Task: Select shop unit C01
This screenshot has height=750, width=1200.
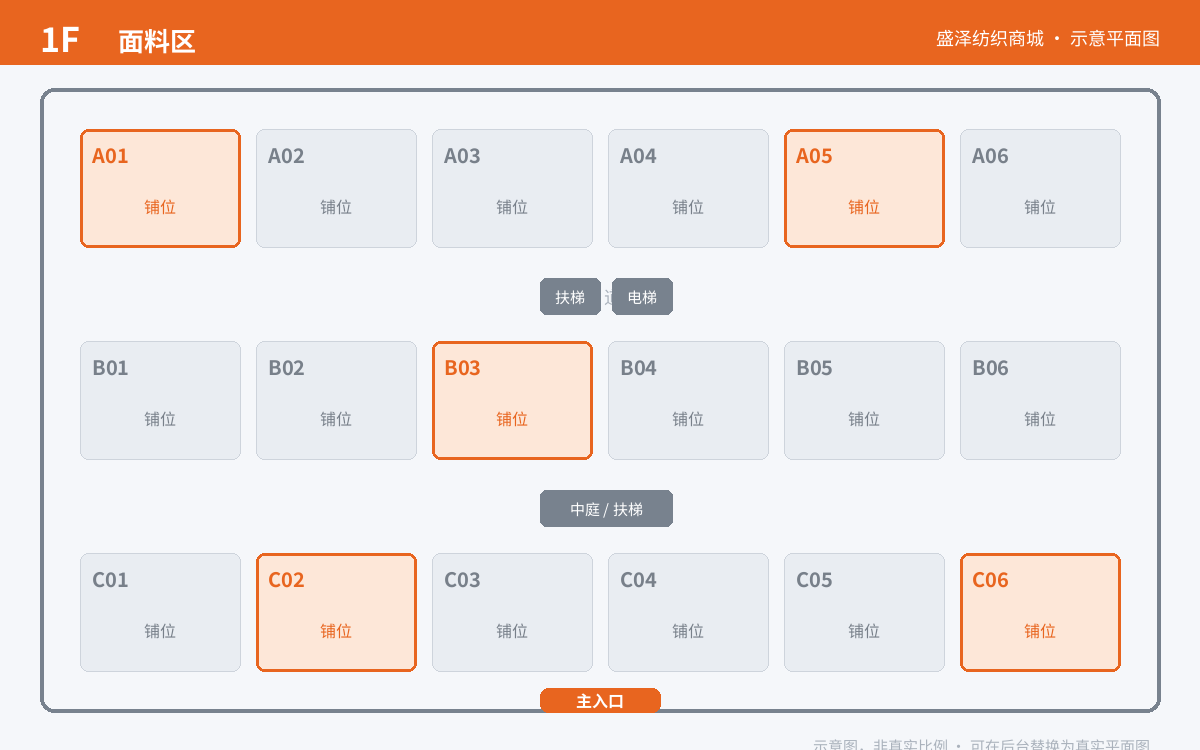Action: (x=160, y=612)
